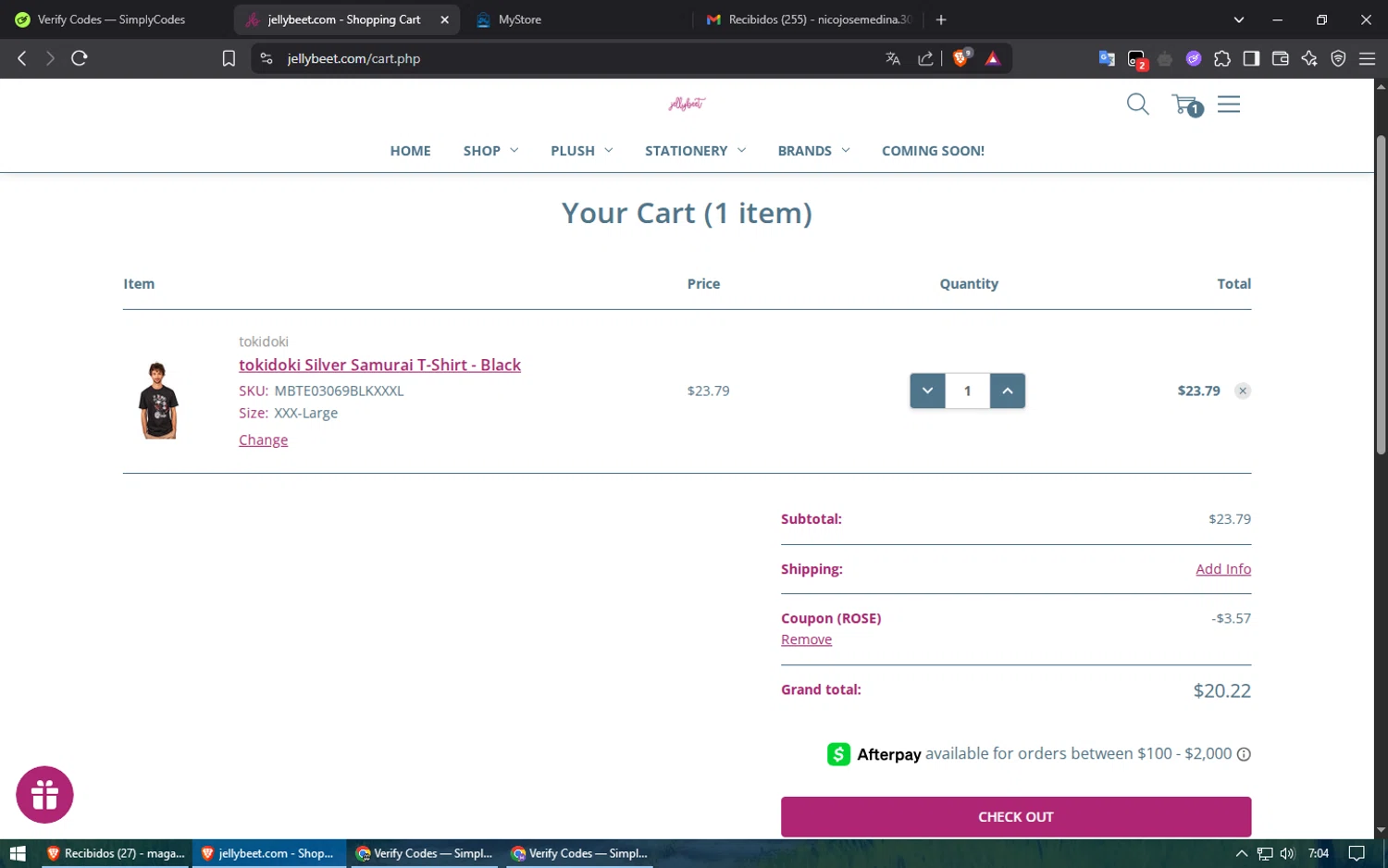This screenshot has width=1388, height=868.
Task: Click the extension icon with red 2 badge
Action: click(1137, 59)
